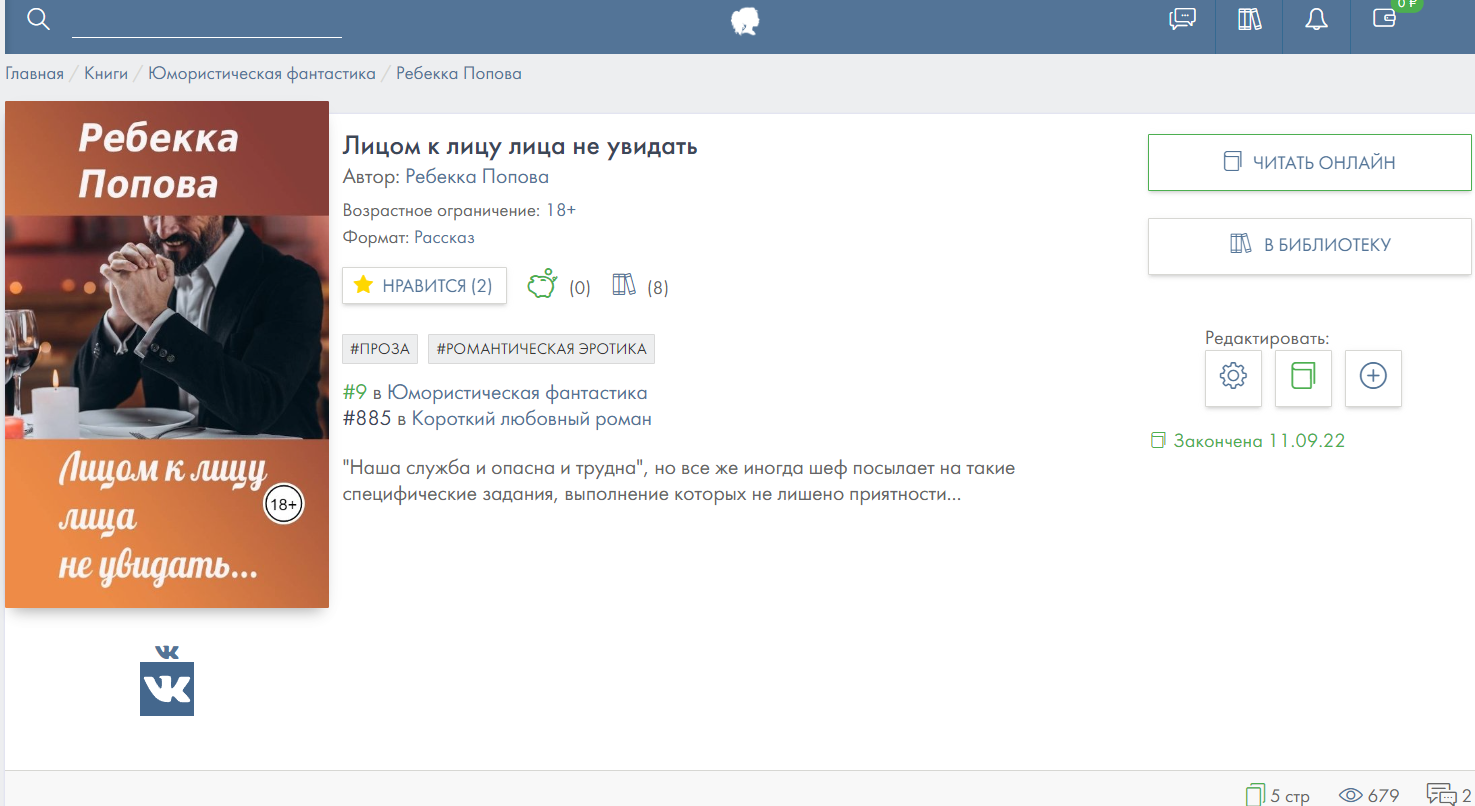Go to Главная breadcrumb
The height and width of the screenshot is (806, 1475).
tap(34, 74)
